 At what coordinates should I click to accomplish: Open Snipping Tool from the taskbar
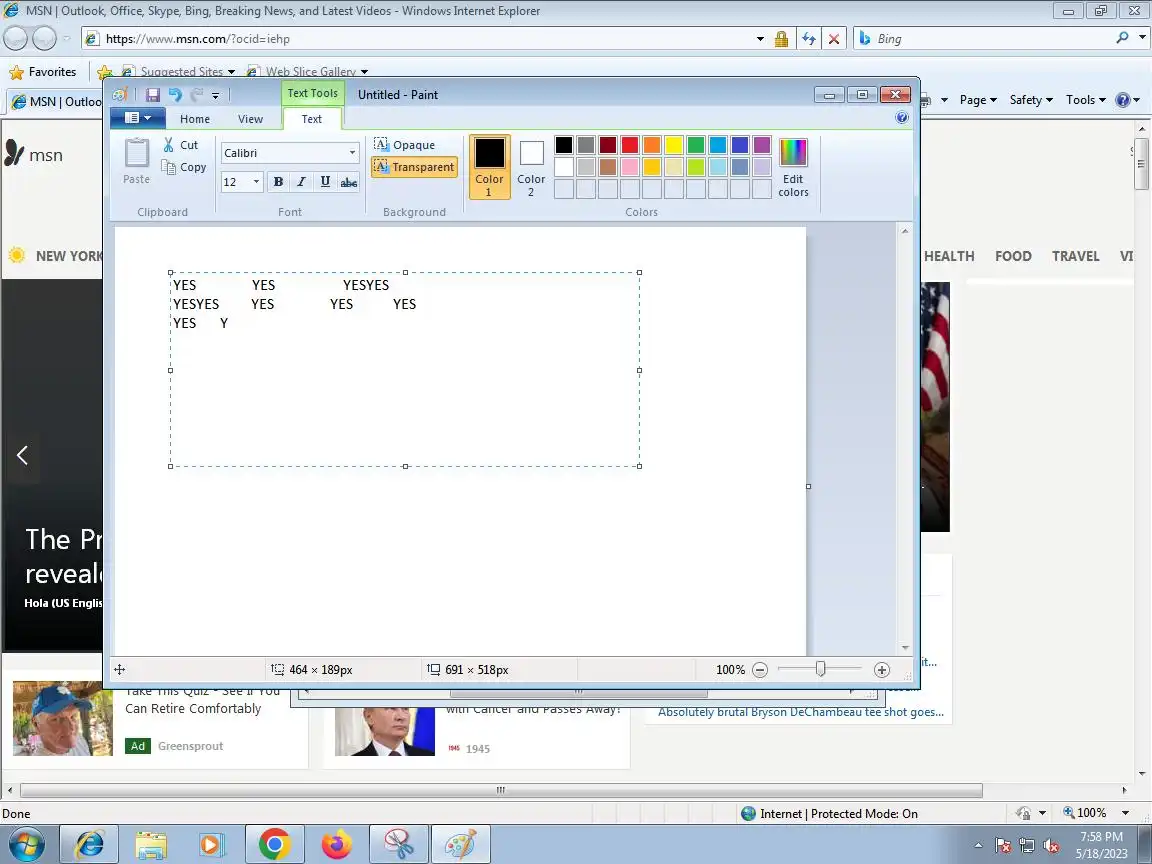(398, 845)
